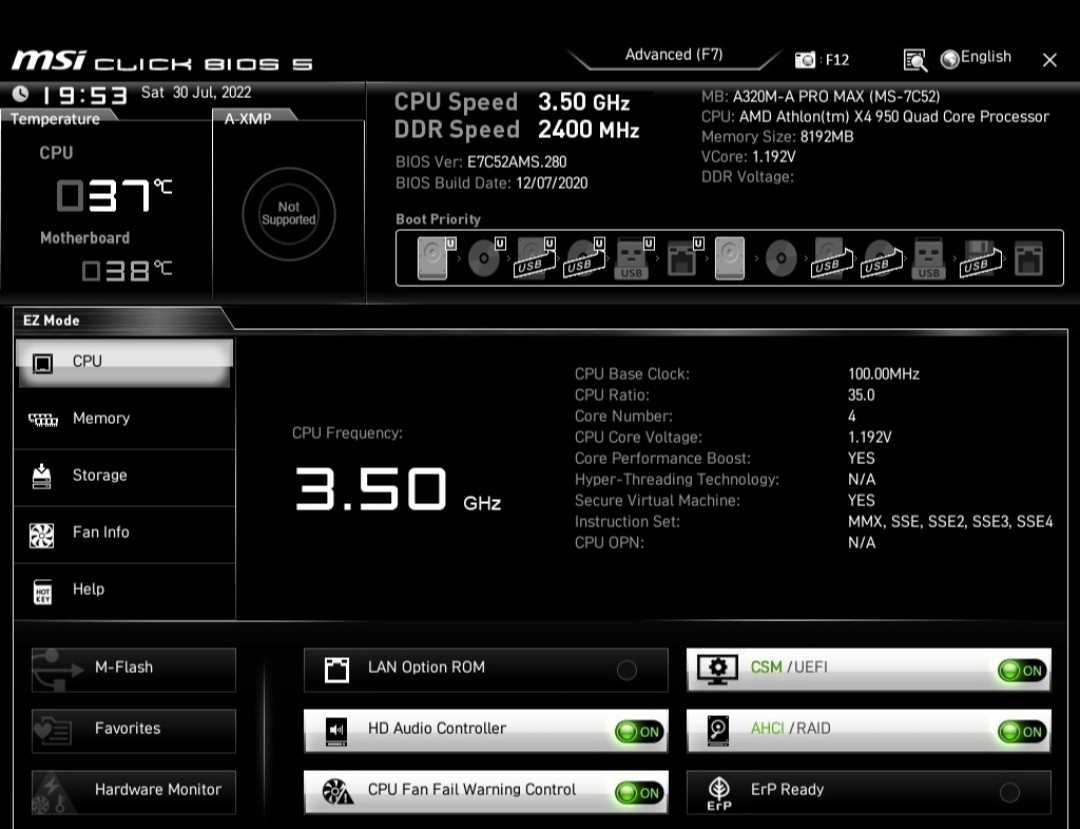Close the BIOS setup with the X

(1049, 61)
